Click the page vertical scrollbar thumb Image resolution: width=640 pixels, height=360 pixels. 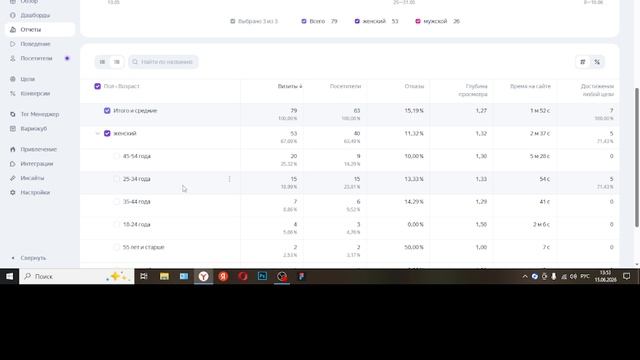[636, 157]
